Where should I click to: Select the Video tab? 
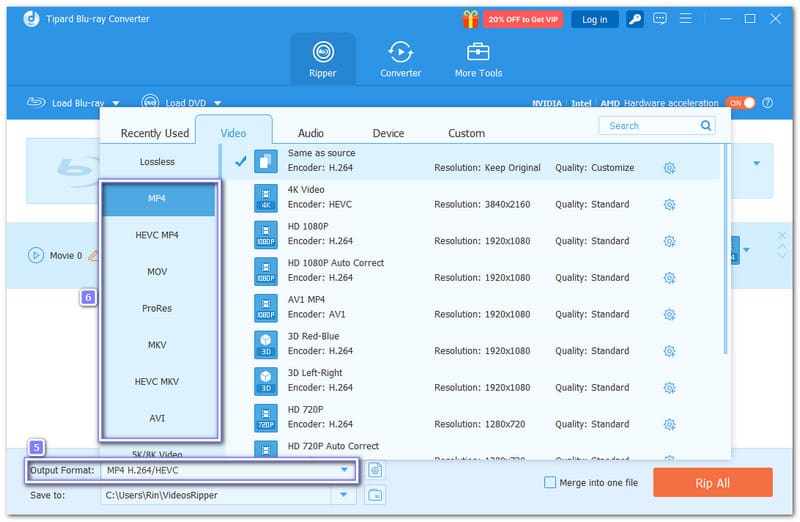click(x=233, y=133)
